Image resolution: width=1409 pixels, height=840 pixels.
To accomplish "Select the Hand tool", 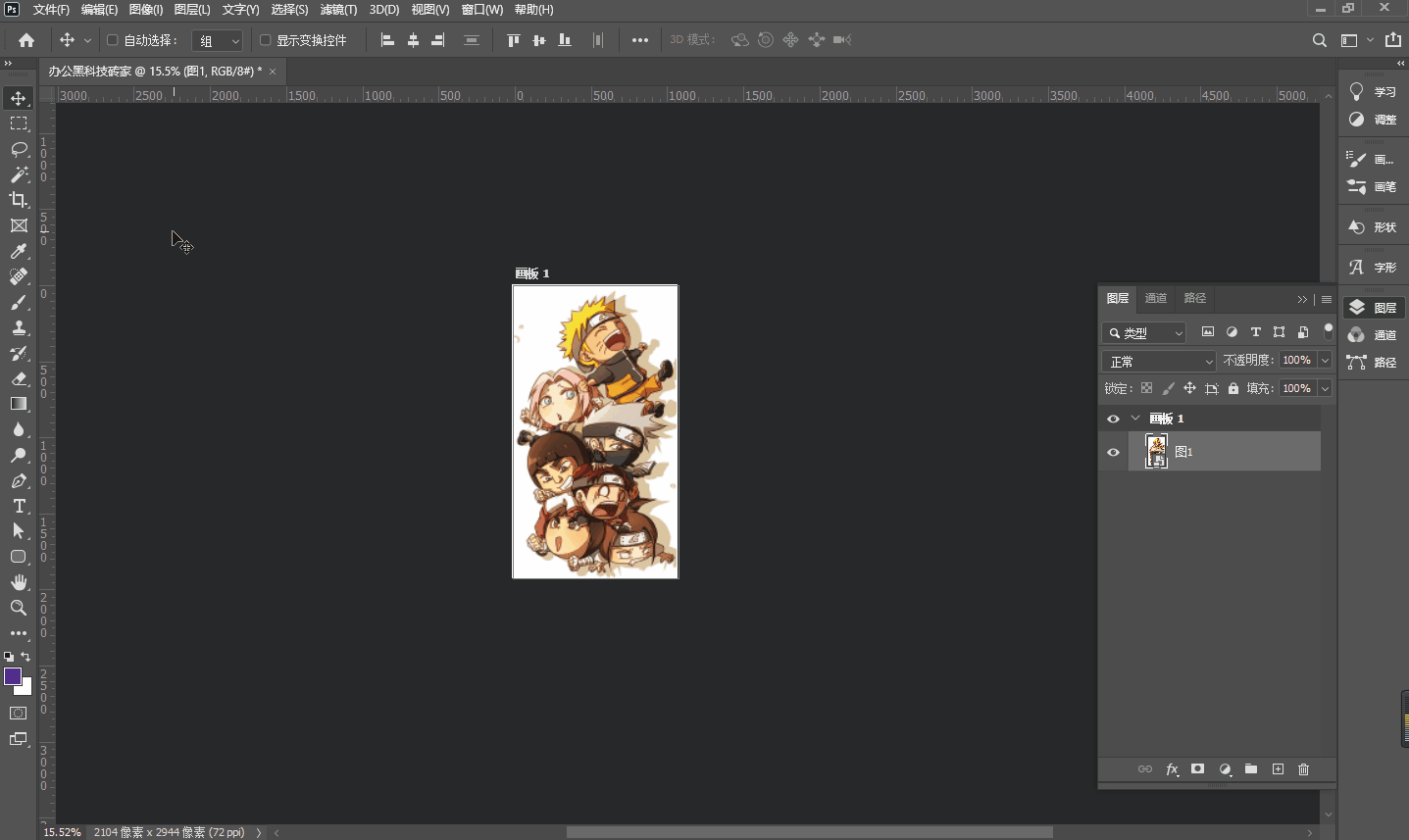I will 19,582.
